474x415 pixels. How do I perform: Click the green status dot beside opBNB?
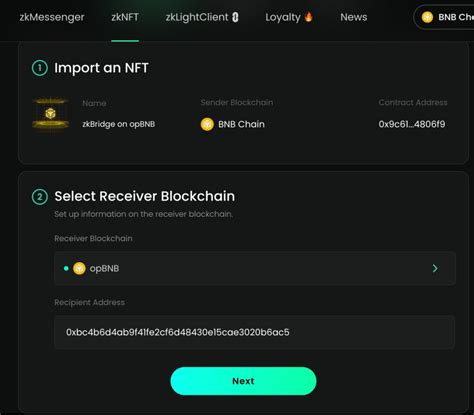click(66, 268)
